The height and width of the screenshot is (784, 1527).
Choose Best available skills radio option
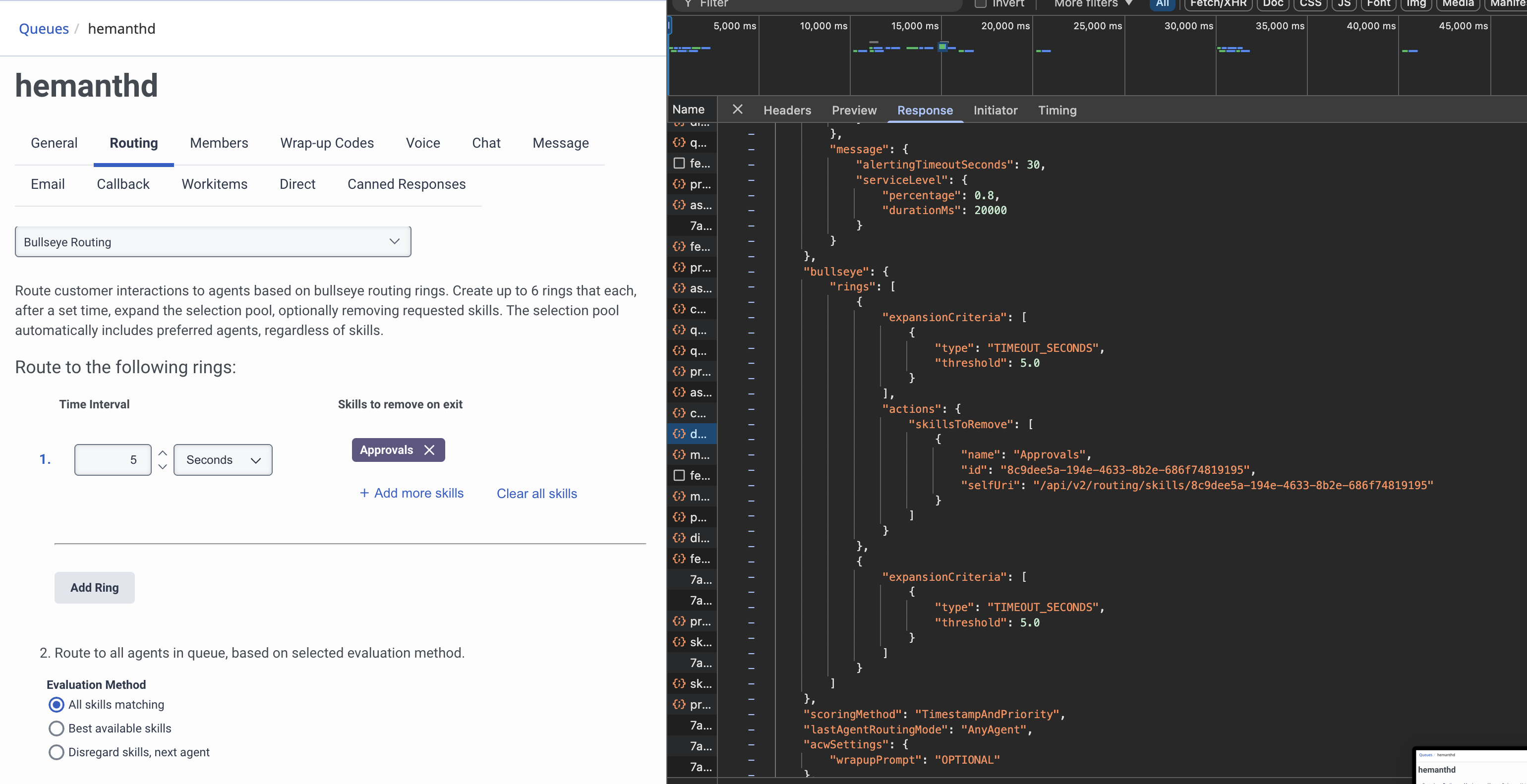(x=57, y=728)
